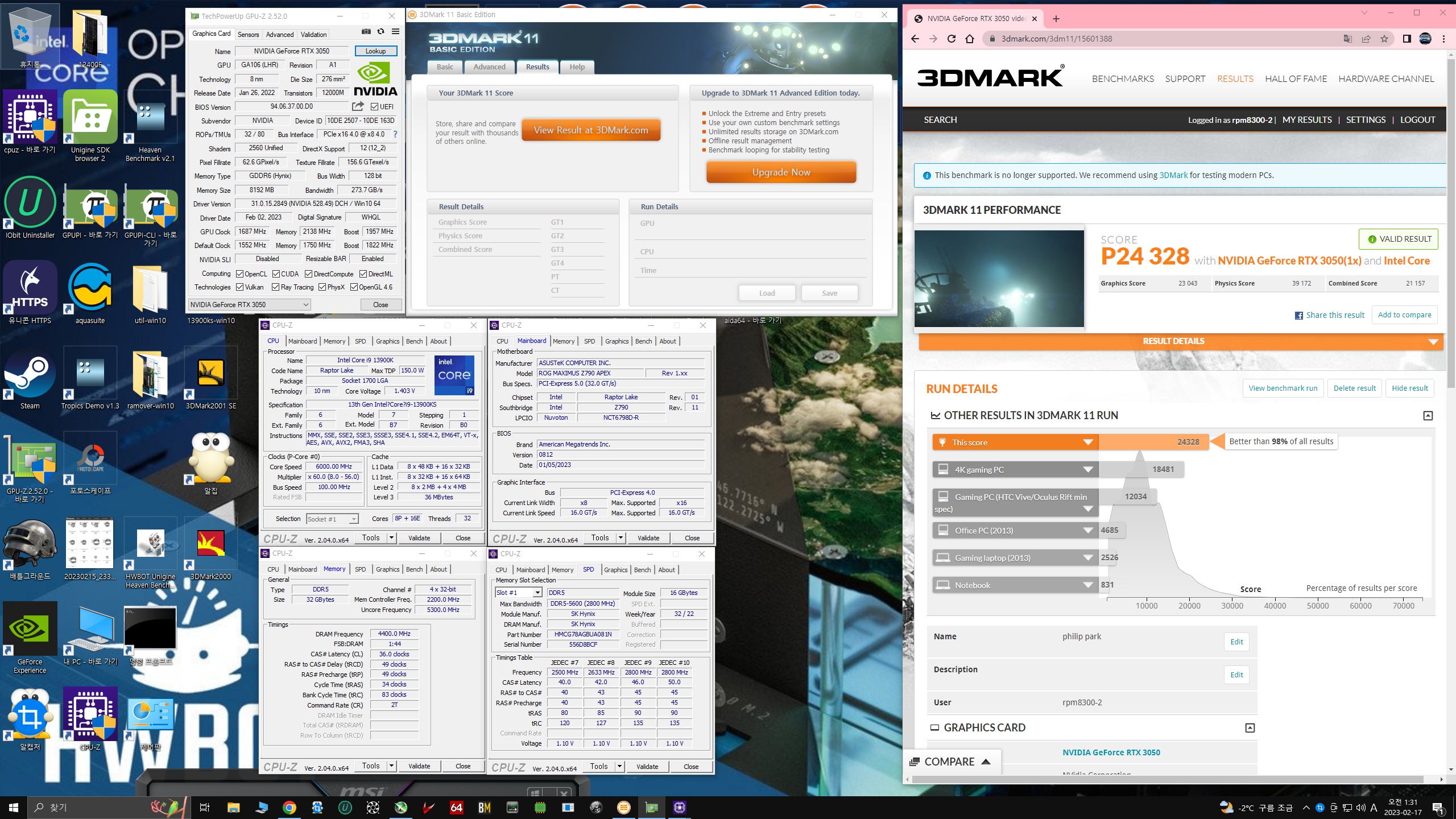Viewport: 1456px width, 819px height.
Task: Reload the 3dmark.com page
Action: pyautogui.click(x=952, y=39)
